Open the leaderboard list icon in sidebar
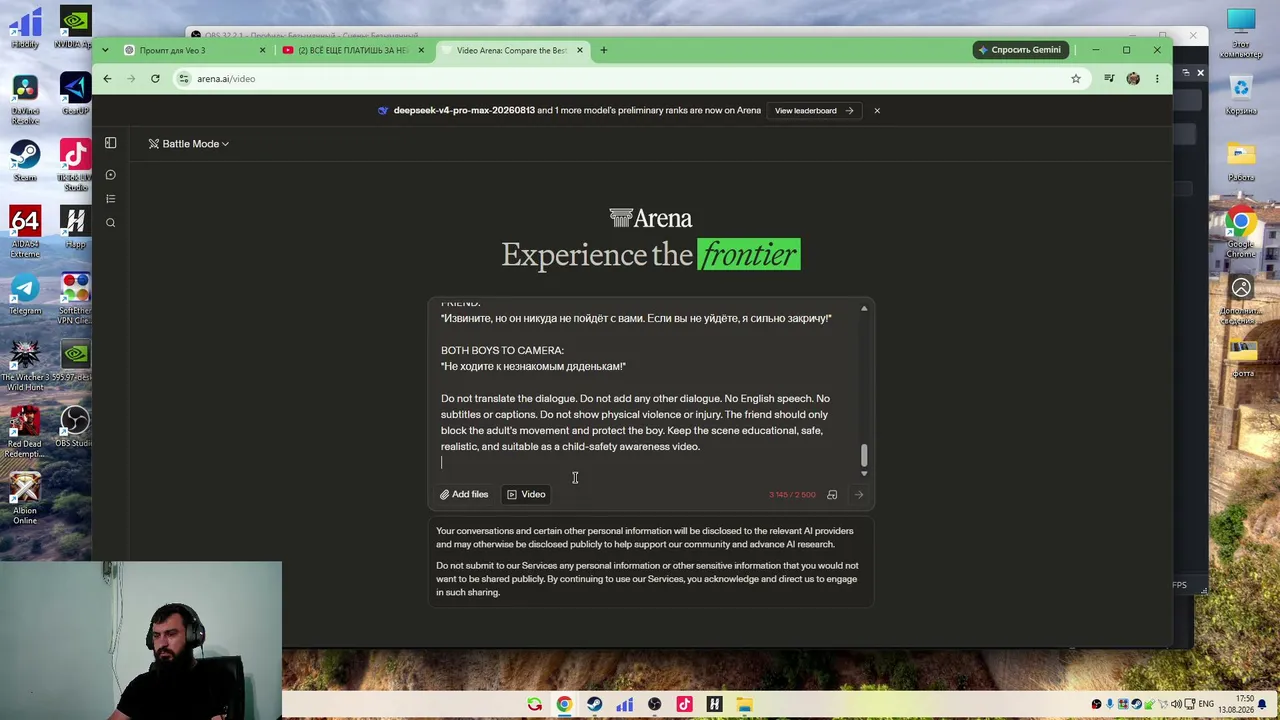The width and height of the screenshot is (1280, 720). coord(111,199)
